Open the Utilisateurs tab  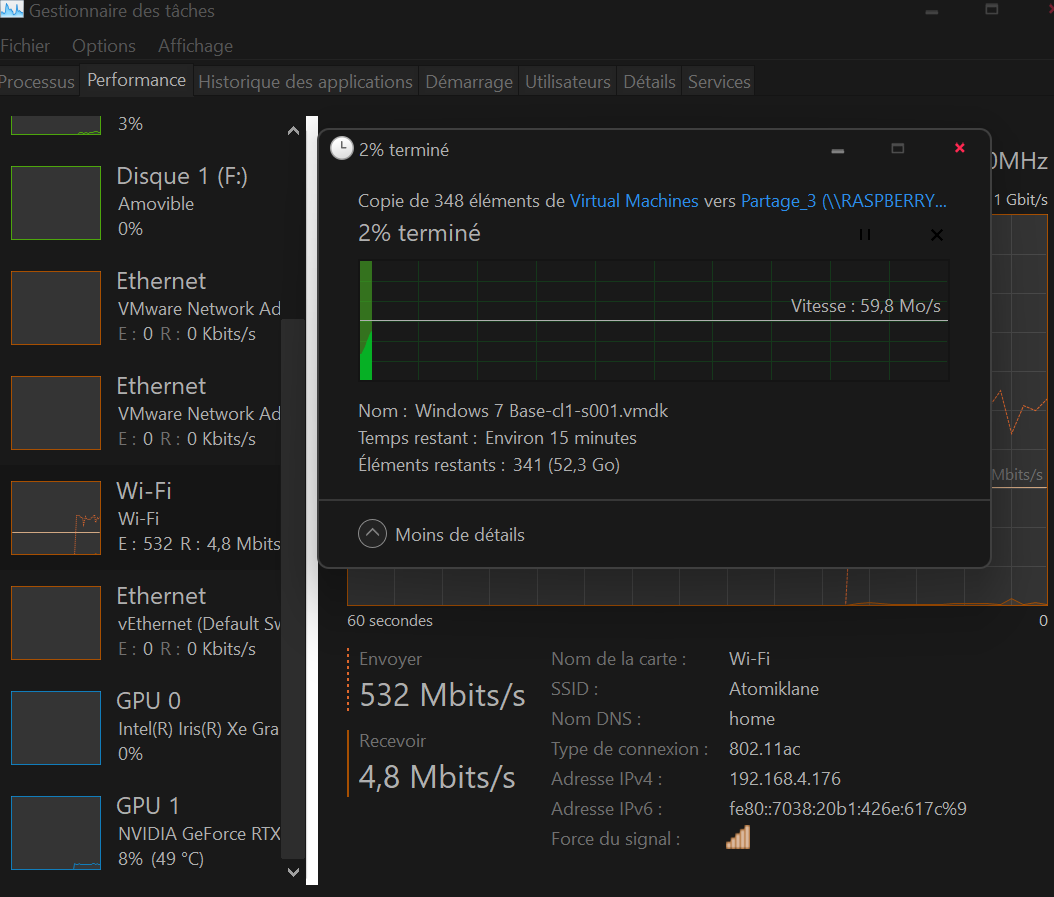(x=568, y=81)
